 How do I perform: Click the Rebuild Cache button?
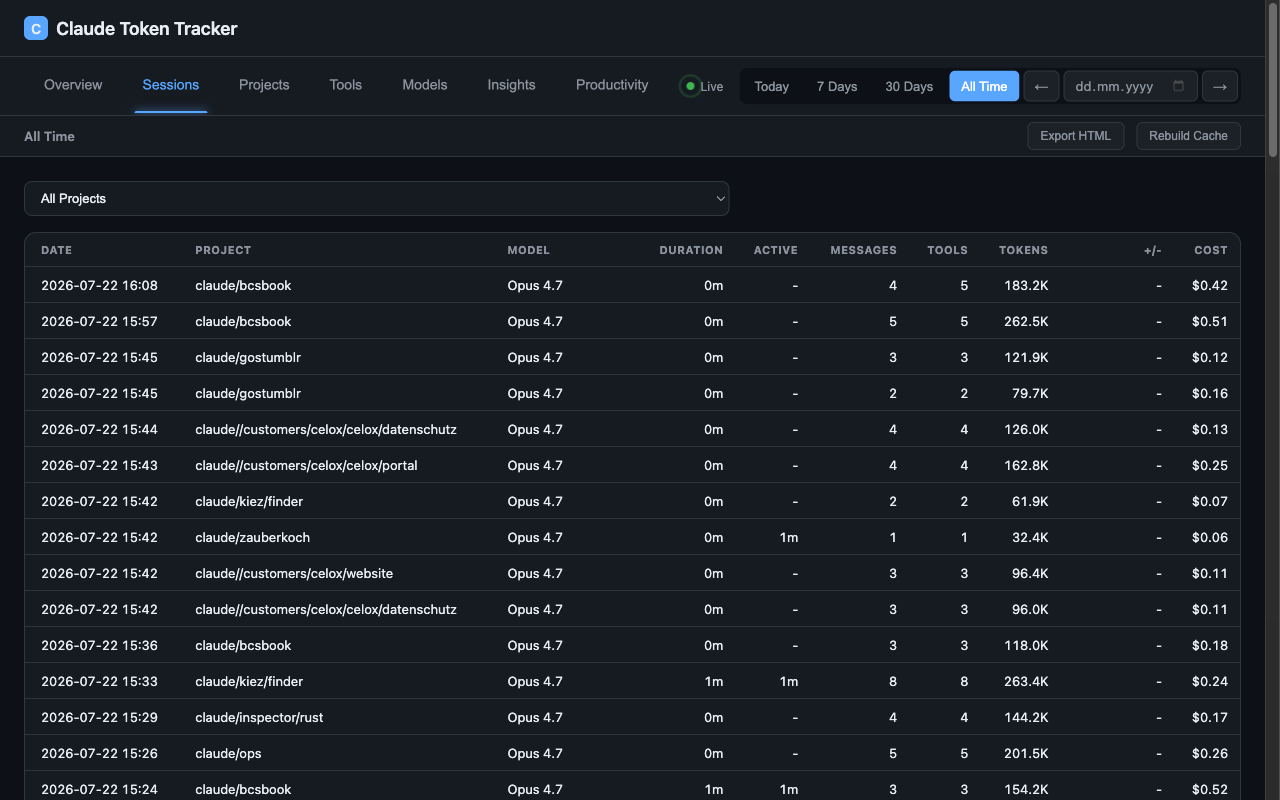point(1188,136)
